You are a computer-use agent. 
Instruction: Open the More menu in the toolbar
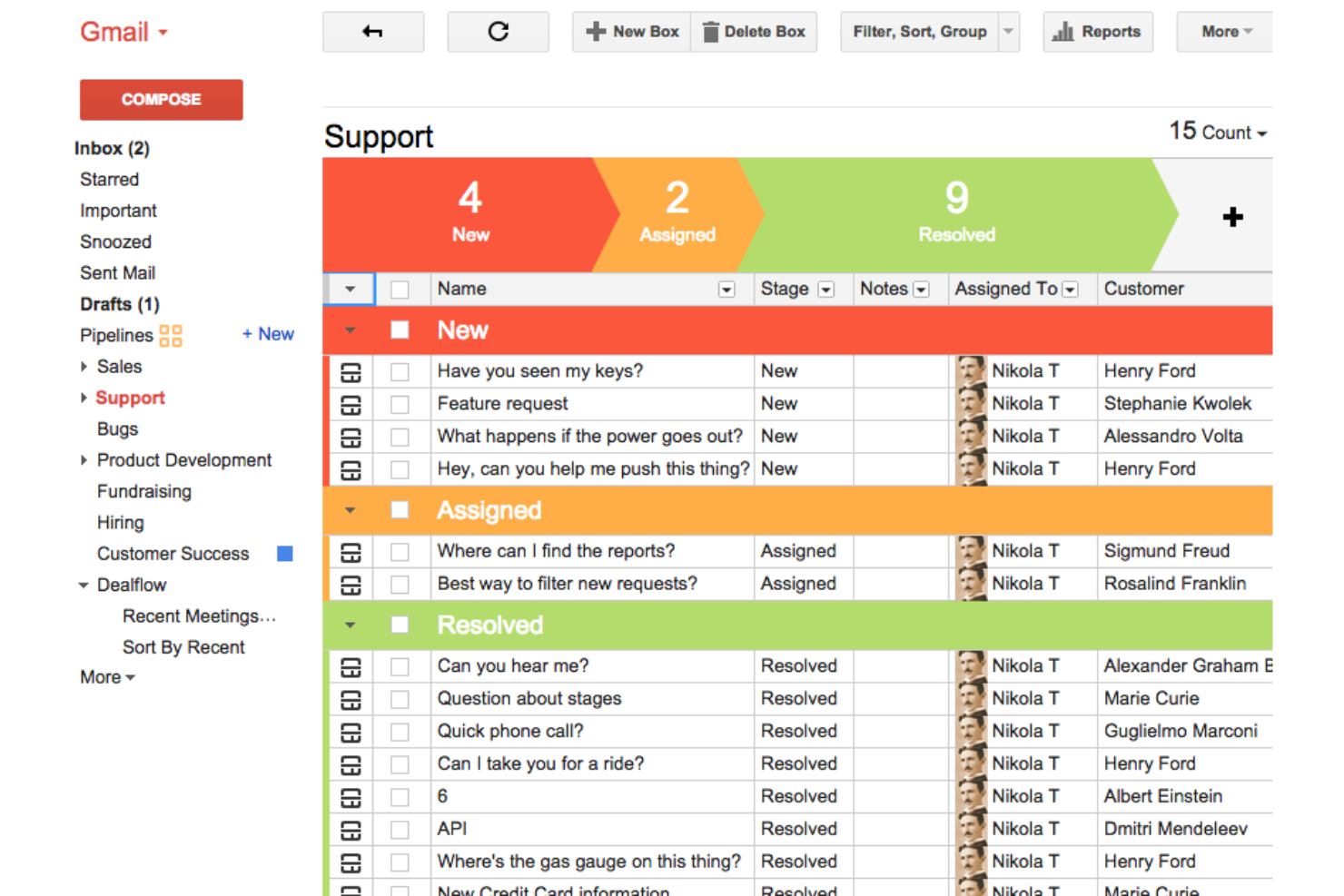point(1223,30)
